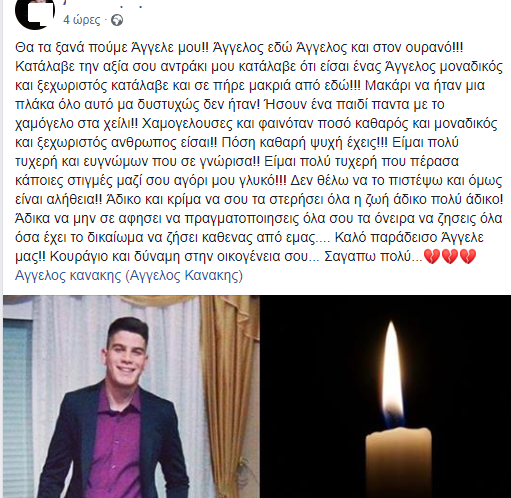
Task: Click the last broken heart emoji
Action: coord(468,256)
